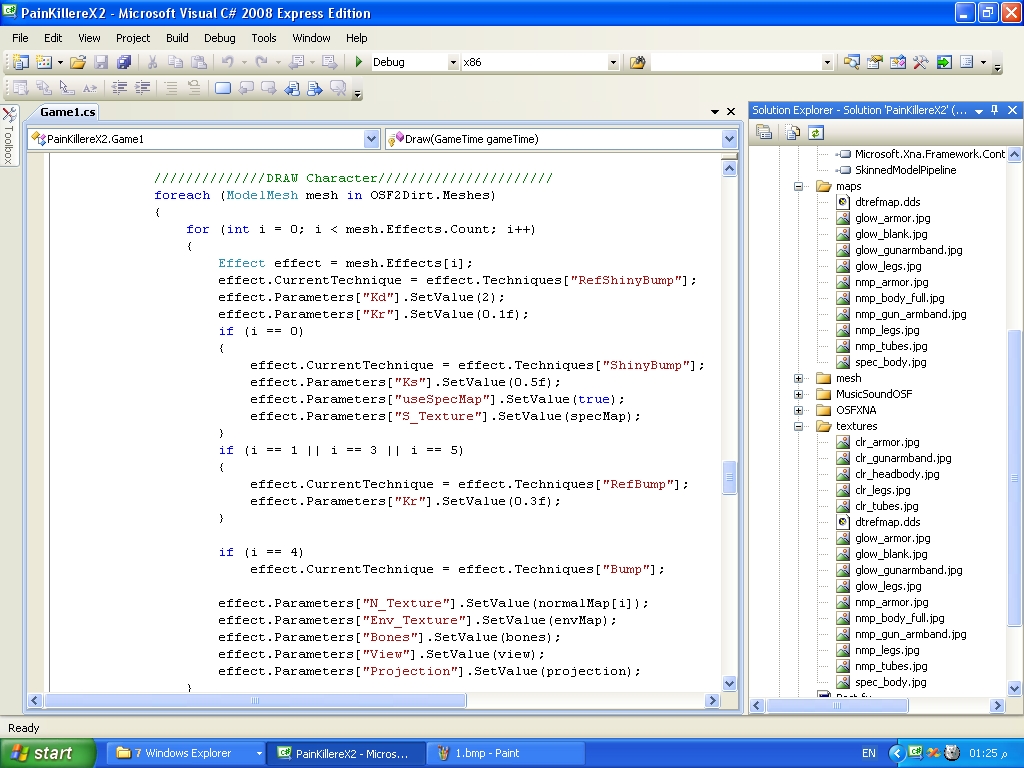
Task: Click the Navigate Backward icon
Action: click(x=296, y=62)
